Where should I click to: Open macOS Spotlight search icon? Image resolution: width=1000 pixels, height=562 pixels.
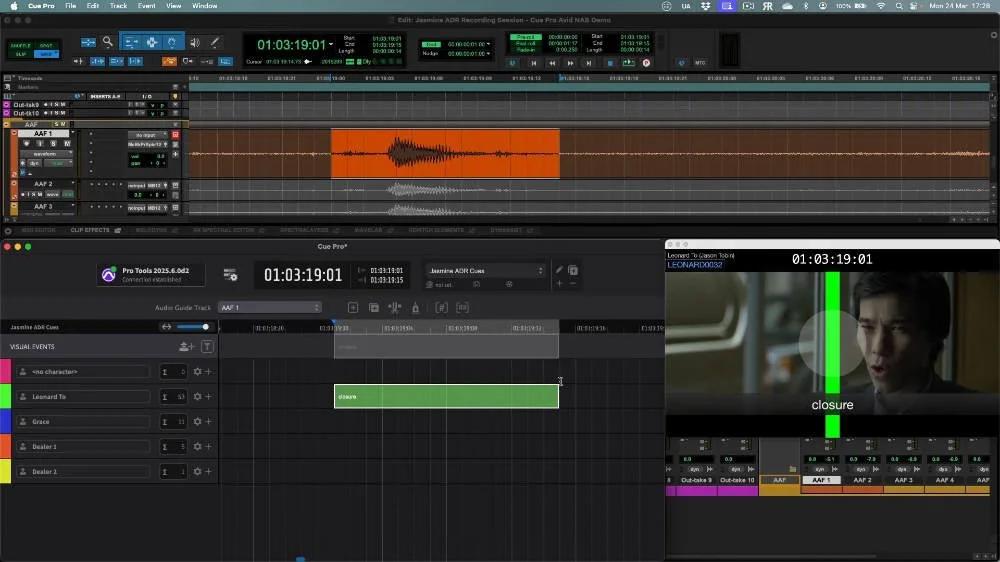coord(899,6)
